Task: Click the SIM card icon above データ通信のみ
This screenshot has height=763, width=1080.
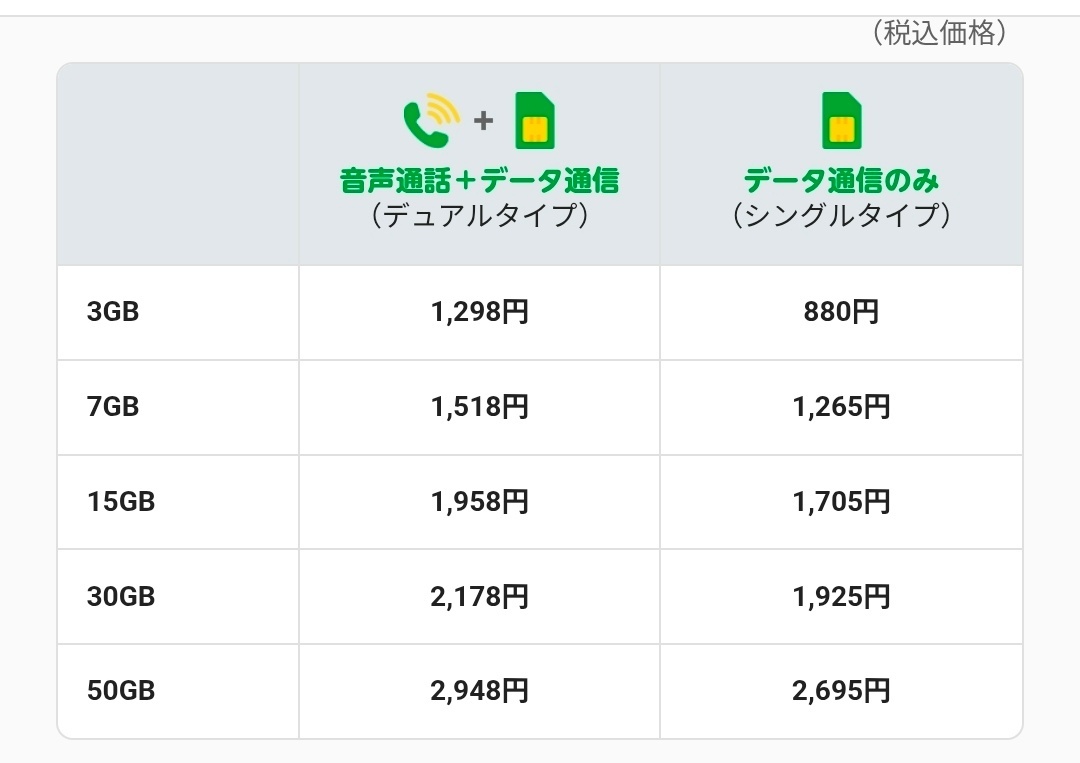Action: [841, 120]
